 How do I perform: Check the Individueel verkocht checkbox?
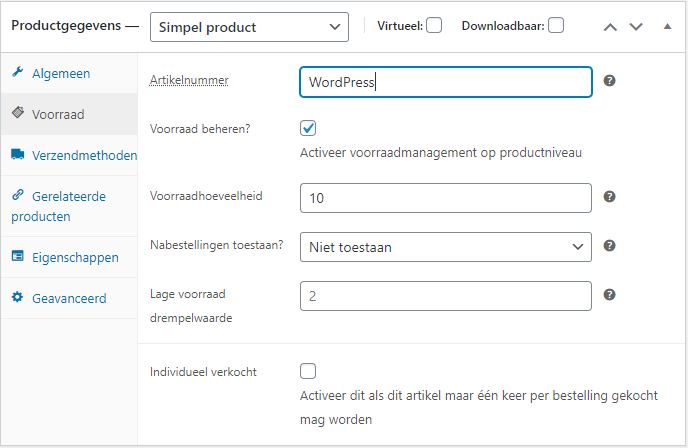pos(308,371)
